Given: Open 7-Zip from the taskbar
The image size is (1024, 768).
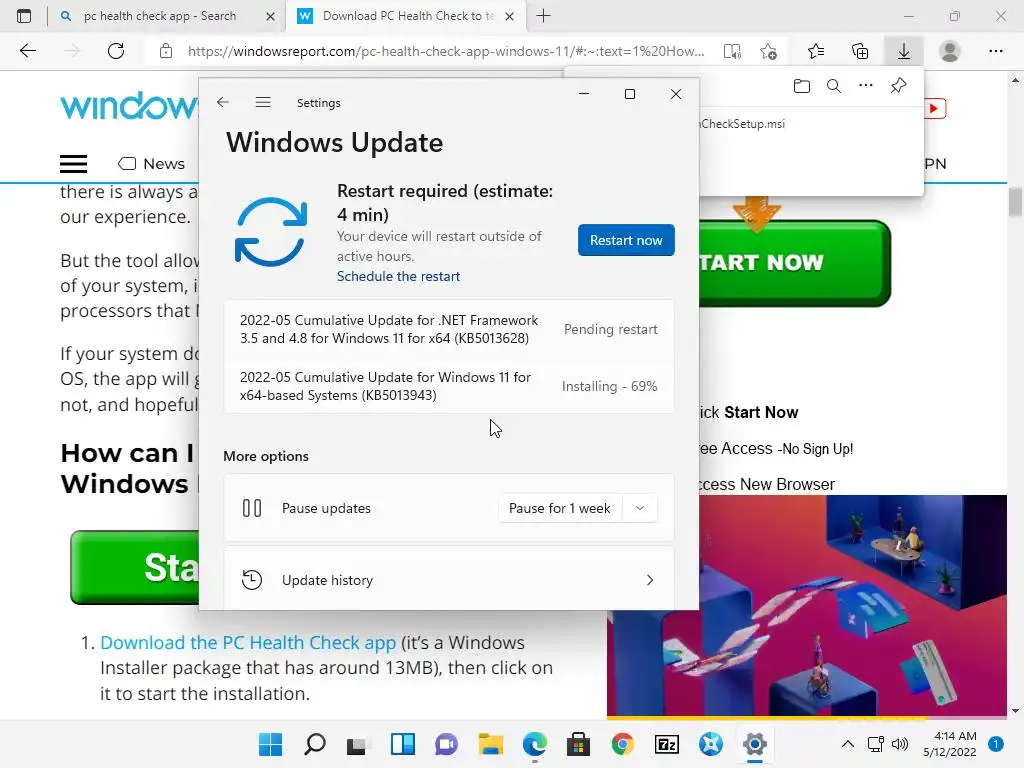Looking at the screenshot, I should pyautogui.click(x=667, y=744).
